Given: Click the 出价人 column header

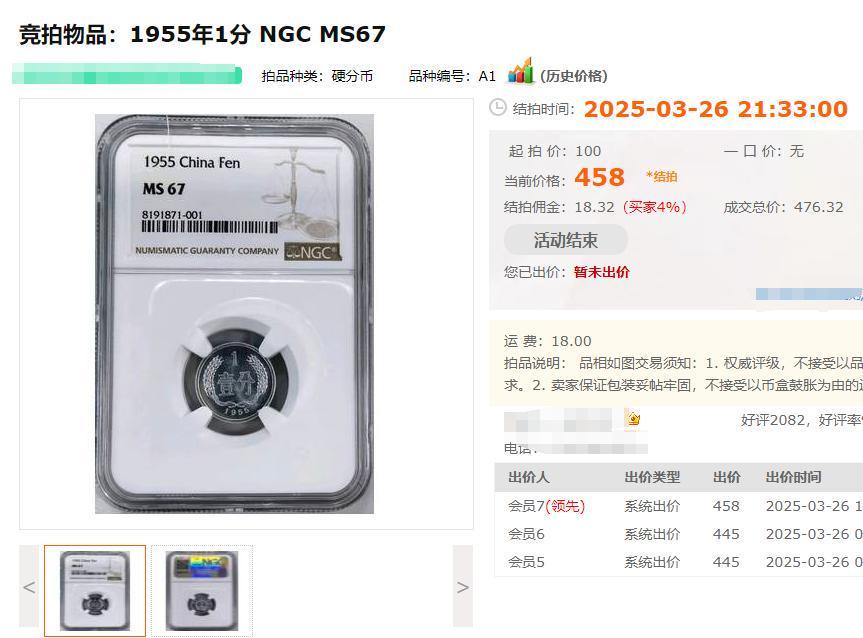Looking at the screenshot, I should [x=528, y=477].
